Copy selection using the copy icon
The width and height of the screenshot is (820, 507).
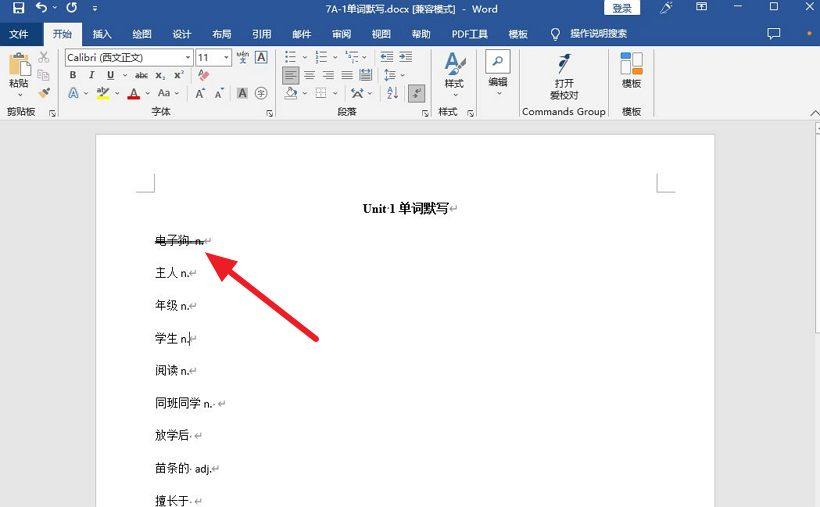[x=44, y=75]
